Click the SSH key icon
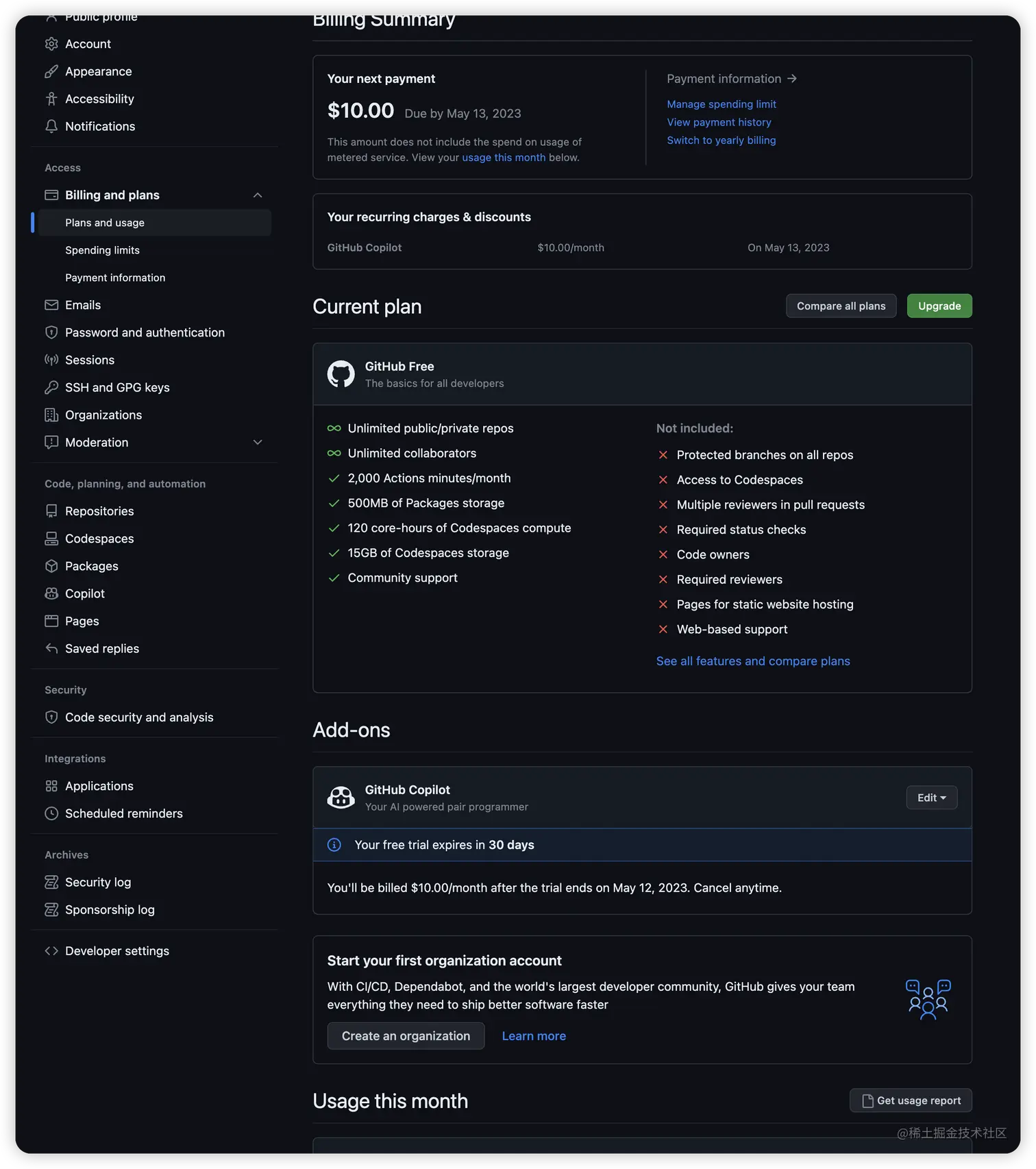This screenshot has width=1036, height=1169. [51, 387]
